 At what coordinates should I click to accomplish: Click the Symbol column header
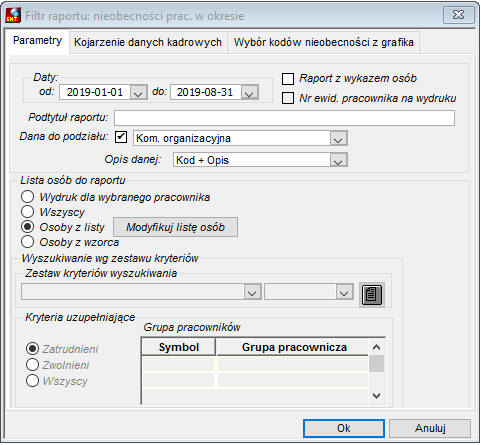pos(179,347)
